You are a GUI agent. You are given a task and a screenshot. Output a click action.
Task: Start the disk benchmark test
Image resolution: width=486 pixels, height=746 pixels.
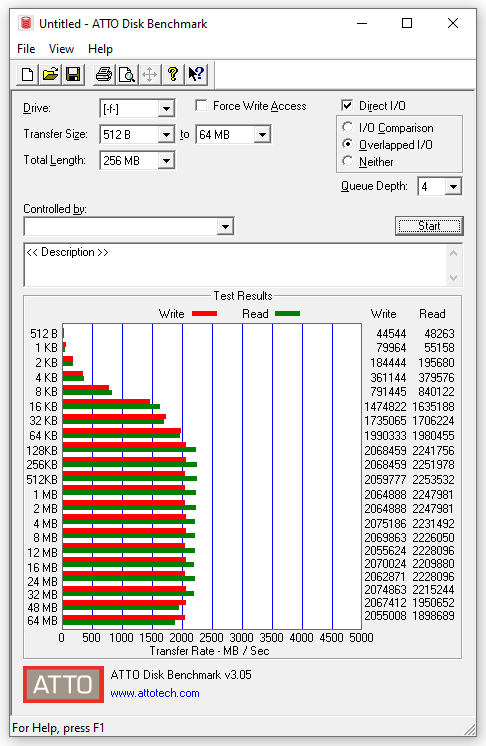click(x=429, y=226)
